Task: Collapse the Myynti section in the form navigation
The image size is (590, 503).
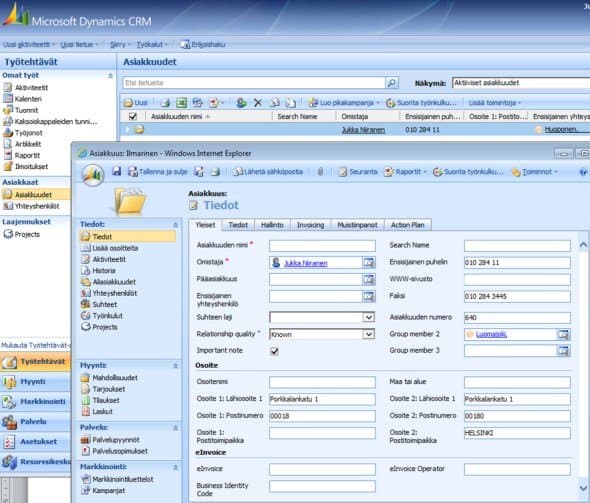Action: [x=175, y=365]
